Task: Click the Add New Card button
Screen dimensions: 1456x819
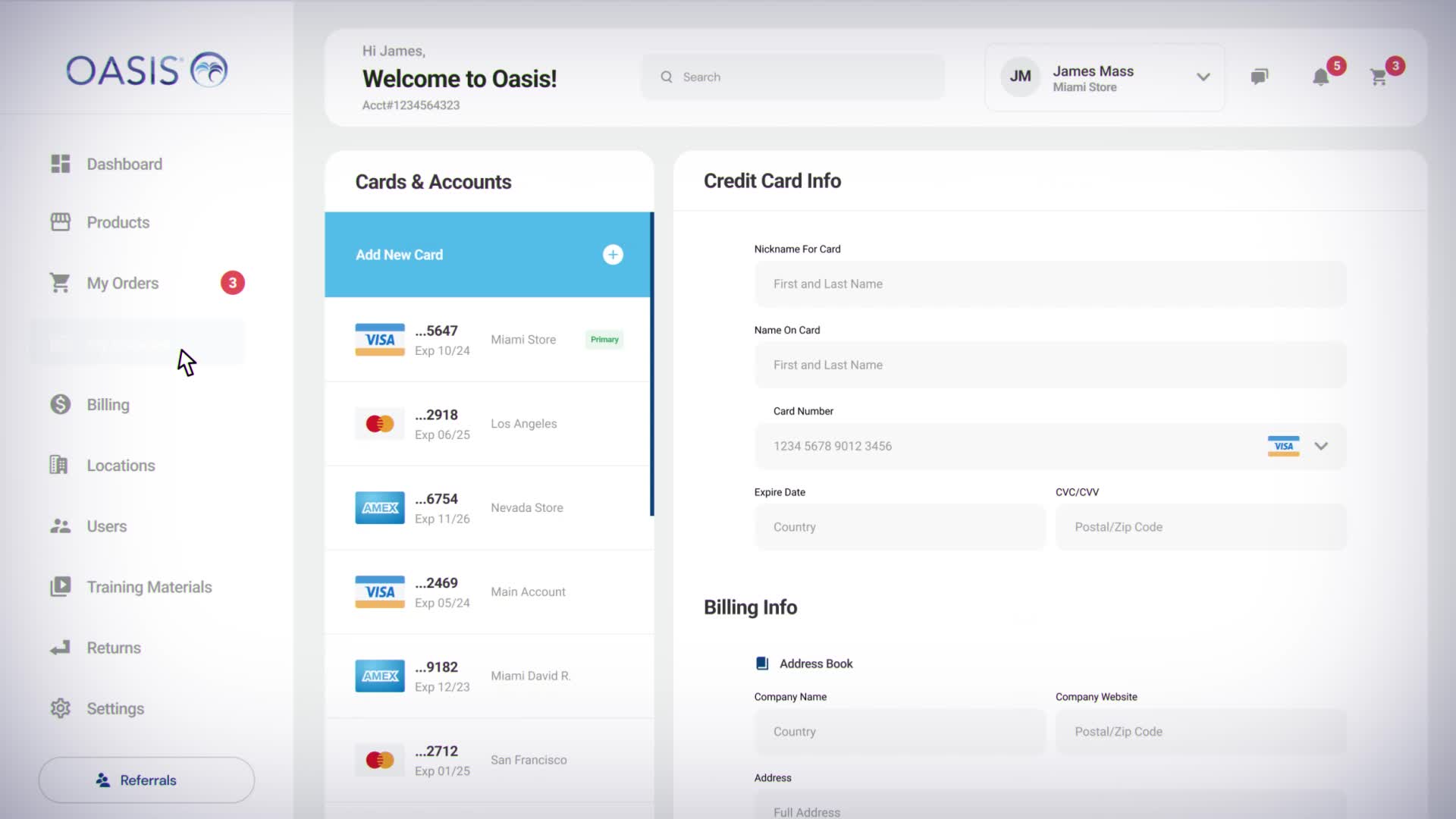Action: 399,255
